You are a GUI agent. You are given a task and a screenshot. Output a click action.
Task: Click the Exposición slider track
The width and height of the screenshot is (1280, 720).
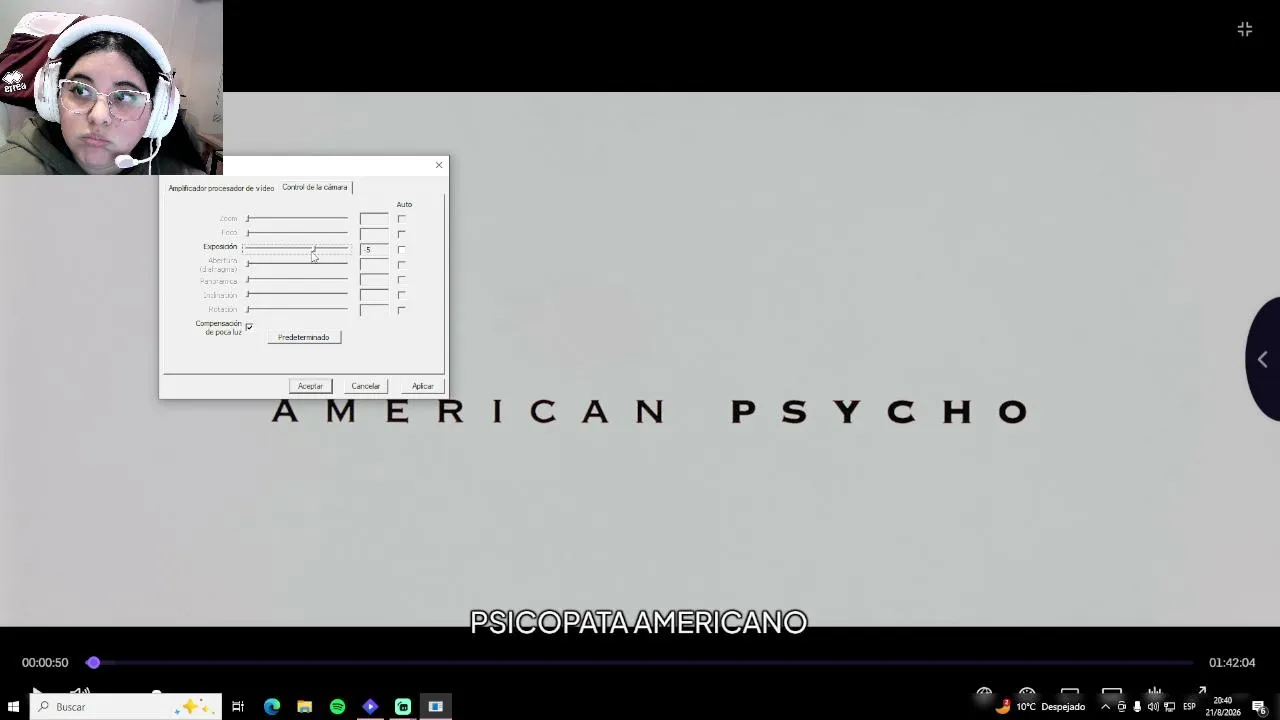click(297, 248)
